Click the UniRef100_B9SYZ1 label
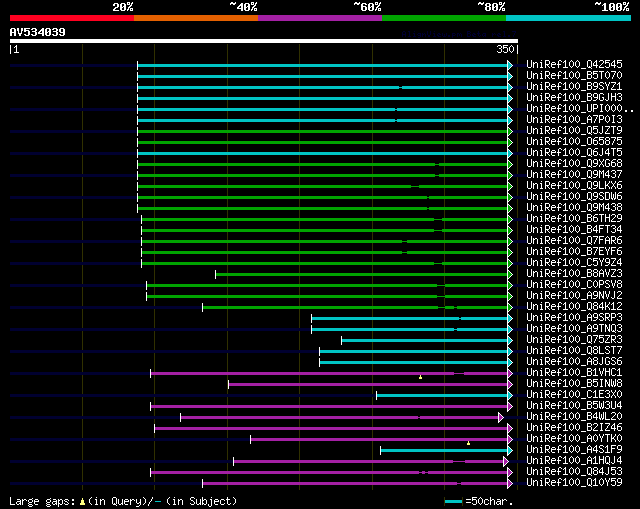Screen dimensions: 640x509 tap(574, 87)
